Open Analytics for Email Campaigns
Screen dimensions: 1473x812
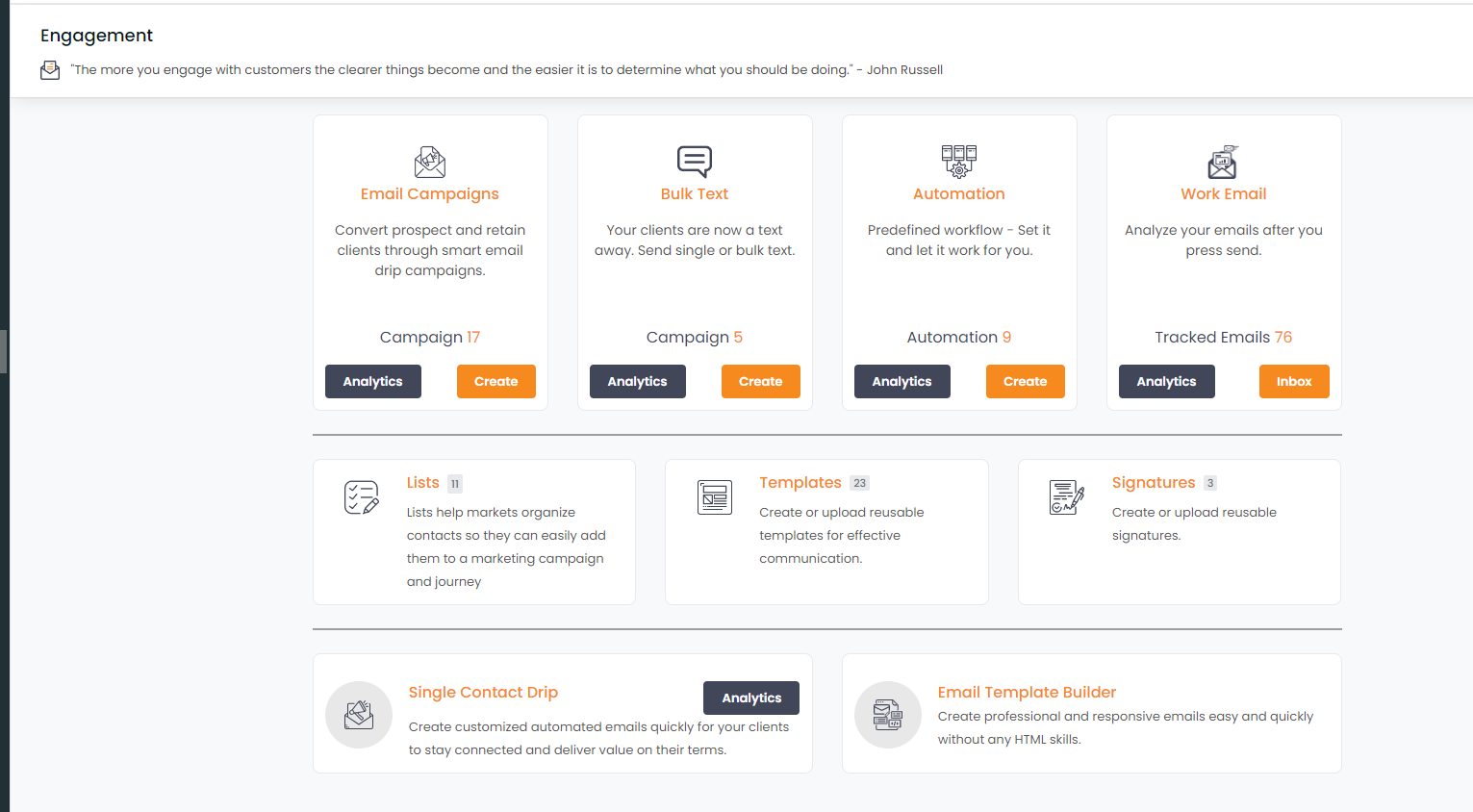[373, 381]
